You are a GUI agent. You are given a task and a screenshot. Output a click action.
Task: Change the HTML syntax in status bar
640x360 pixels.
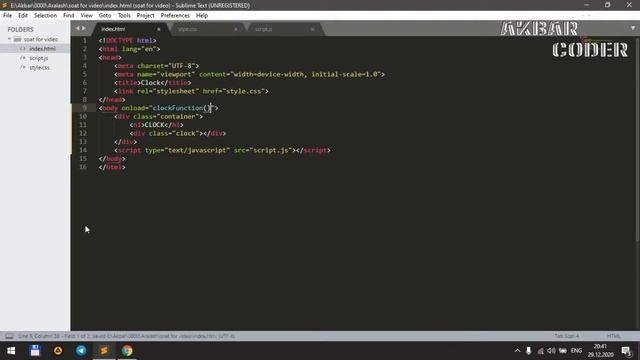[x=613, y=336]
